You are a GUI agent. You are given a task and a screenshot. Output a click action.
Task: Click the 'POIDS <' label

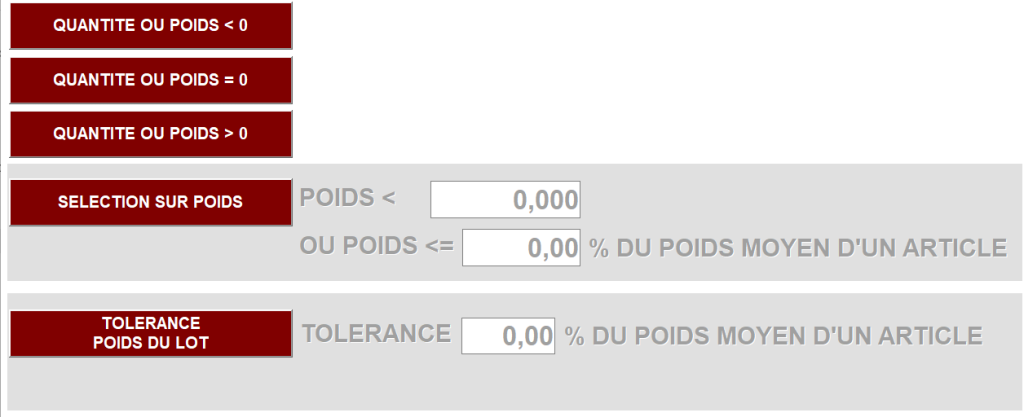point(348,198)
